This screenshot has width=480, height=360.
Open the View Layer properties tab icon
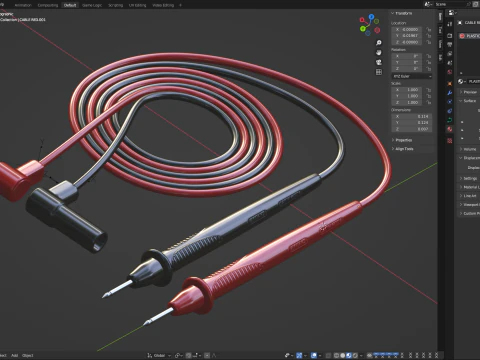click(x=450, y=54)
